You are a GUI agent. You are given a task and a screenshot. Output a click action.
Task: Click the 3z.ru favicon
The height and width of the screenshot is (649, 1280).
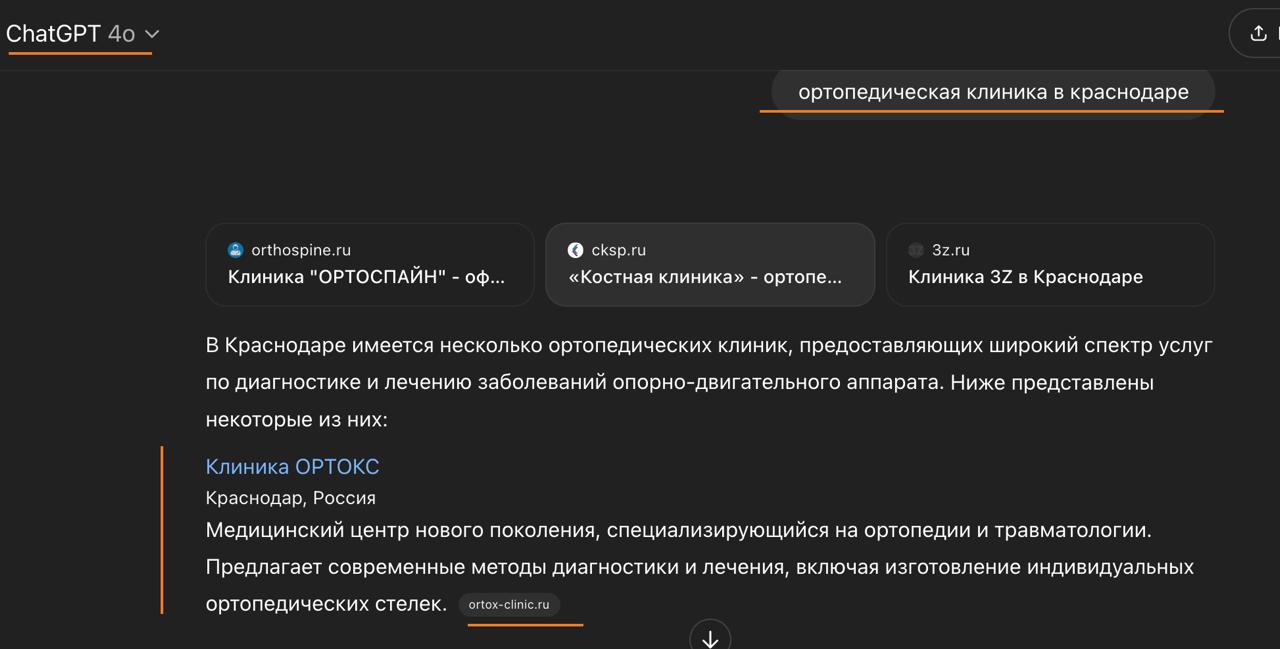915,249
